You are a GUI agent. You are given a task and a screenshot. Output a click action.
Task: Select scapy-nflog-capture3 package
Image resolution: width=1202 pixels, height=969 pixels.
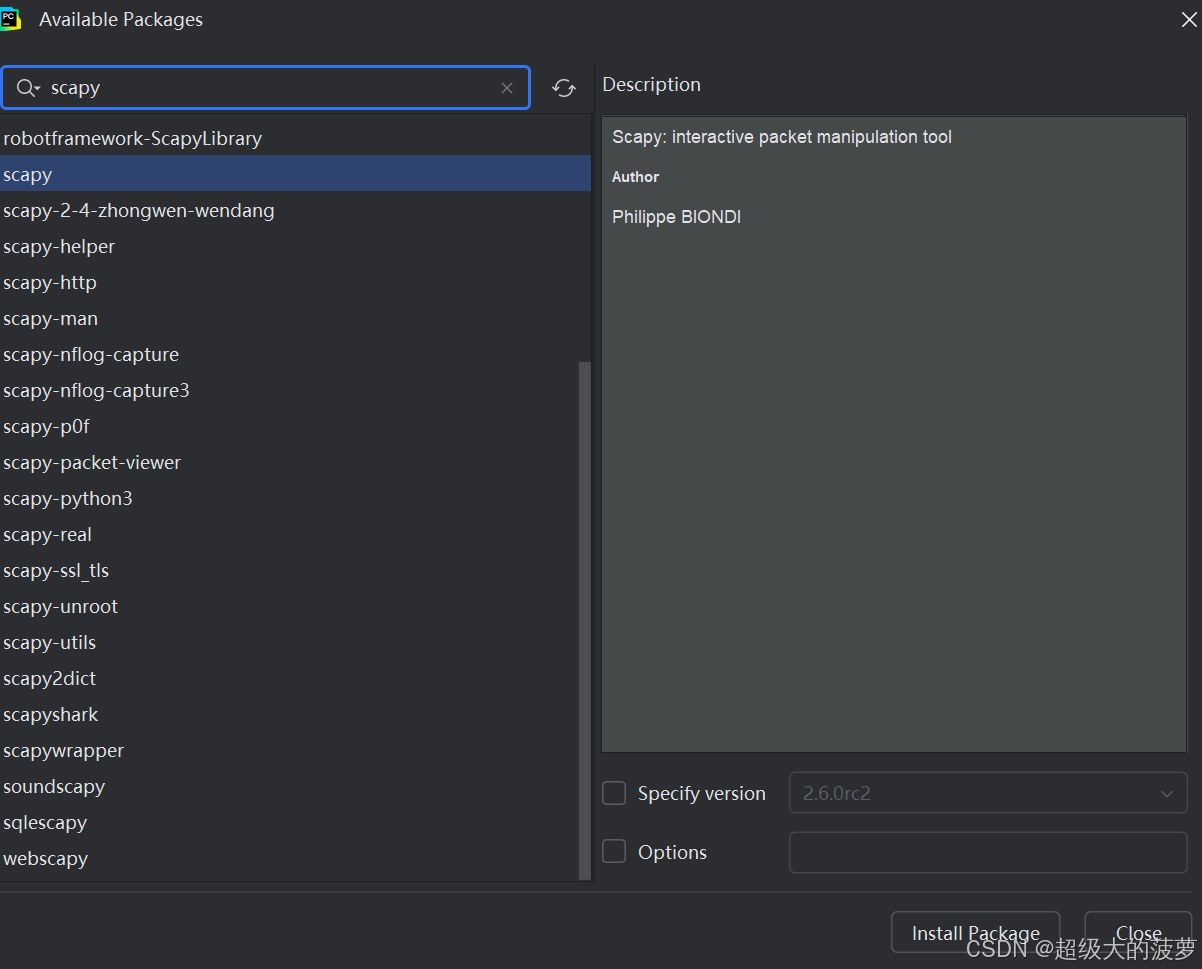click(x=289, y=390)
